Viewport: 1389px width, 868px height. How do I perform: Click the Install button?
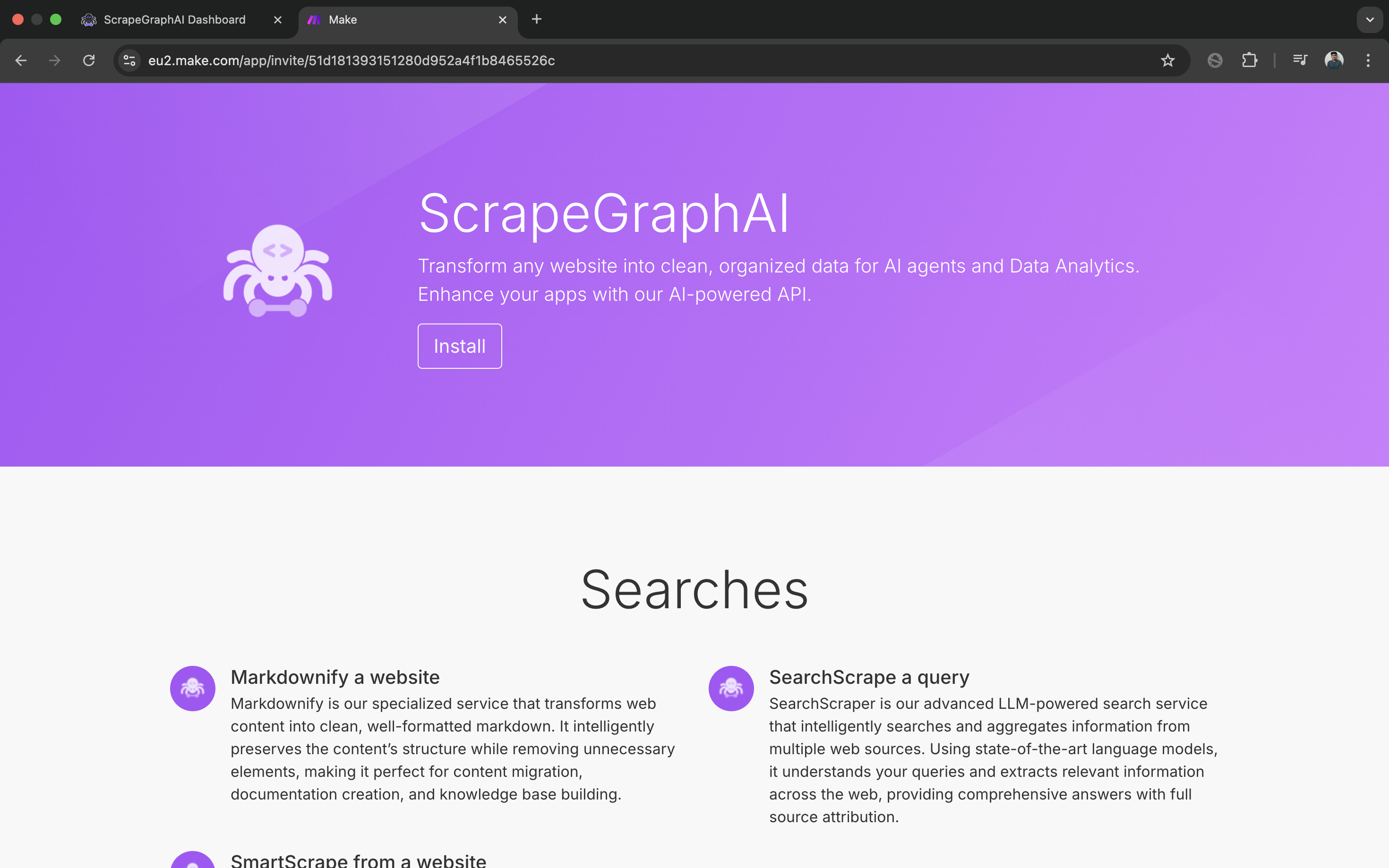[x=459, y=346]
